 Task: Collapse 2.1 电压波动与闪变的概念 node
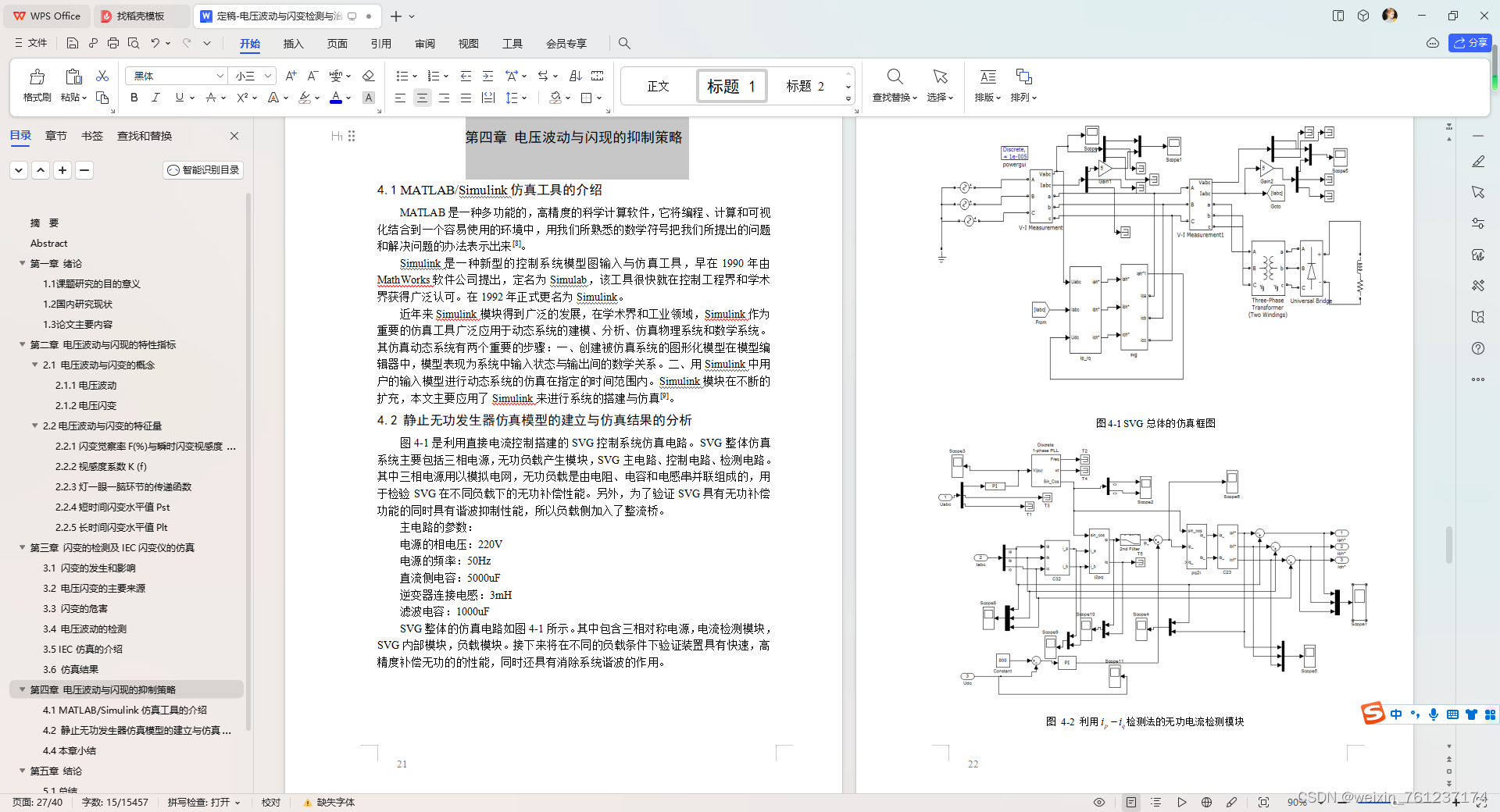[35, 365]
